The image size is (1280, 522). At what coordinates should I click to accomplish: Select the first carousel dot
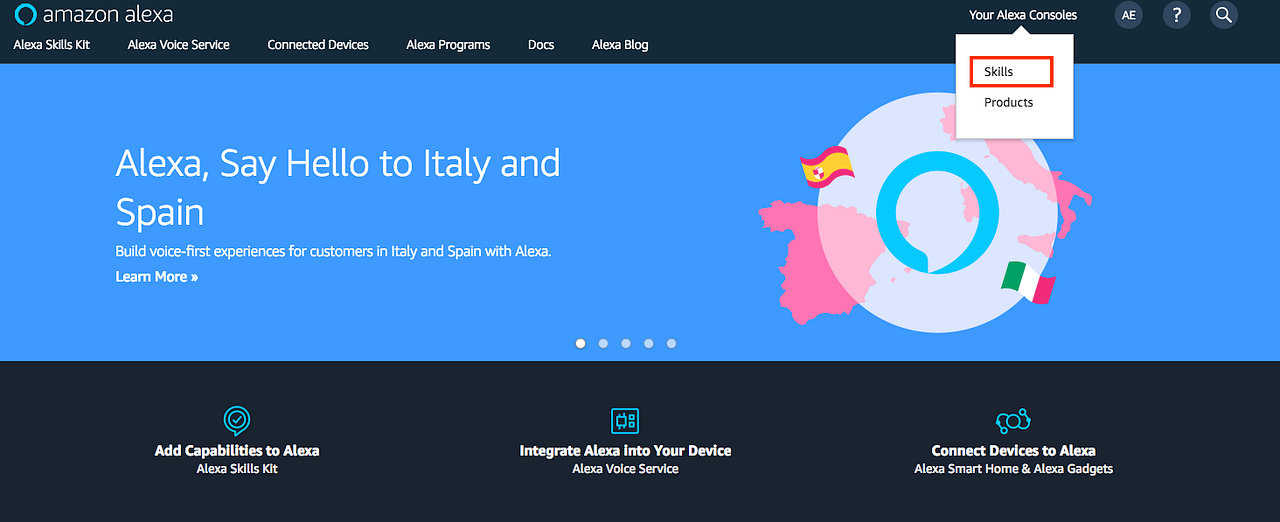pos(580,343)
